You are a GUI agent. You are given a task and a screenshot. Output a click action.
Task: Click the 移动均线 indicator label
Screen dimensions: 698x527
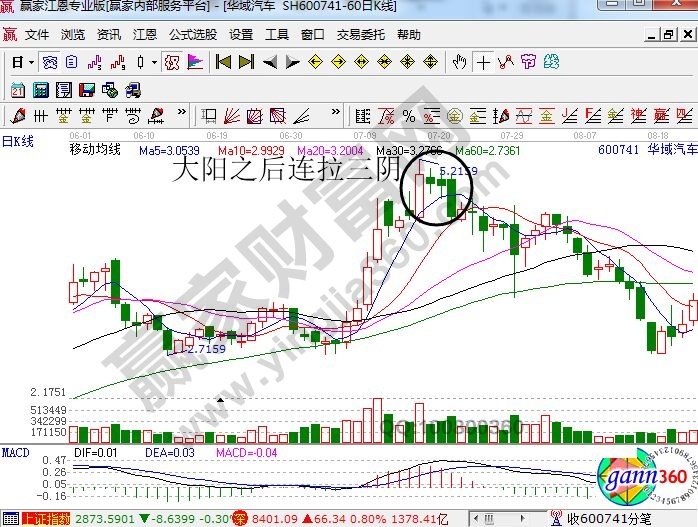[x=95, y=150]
